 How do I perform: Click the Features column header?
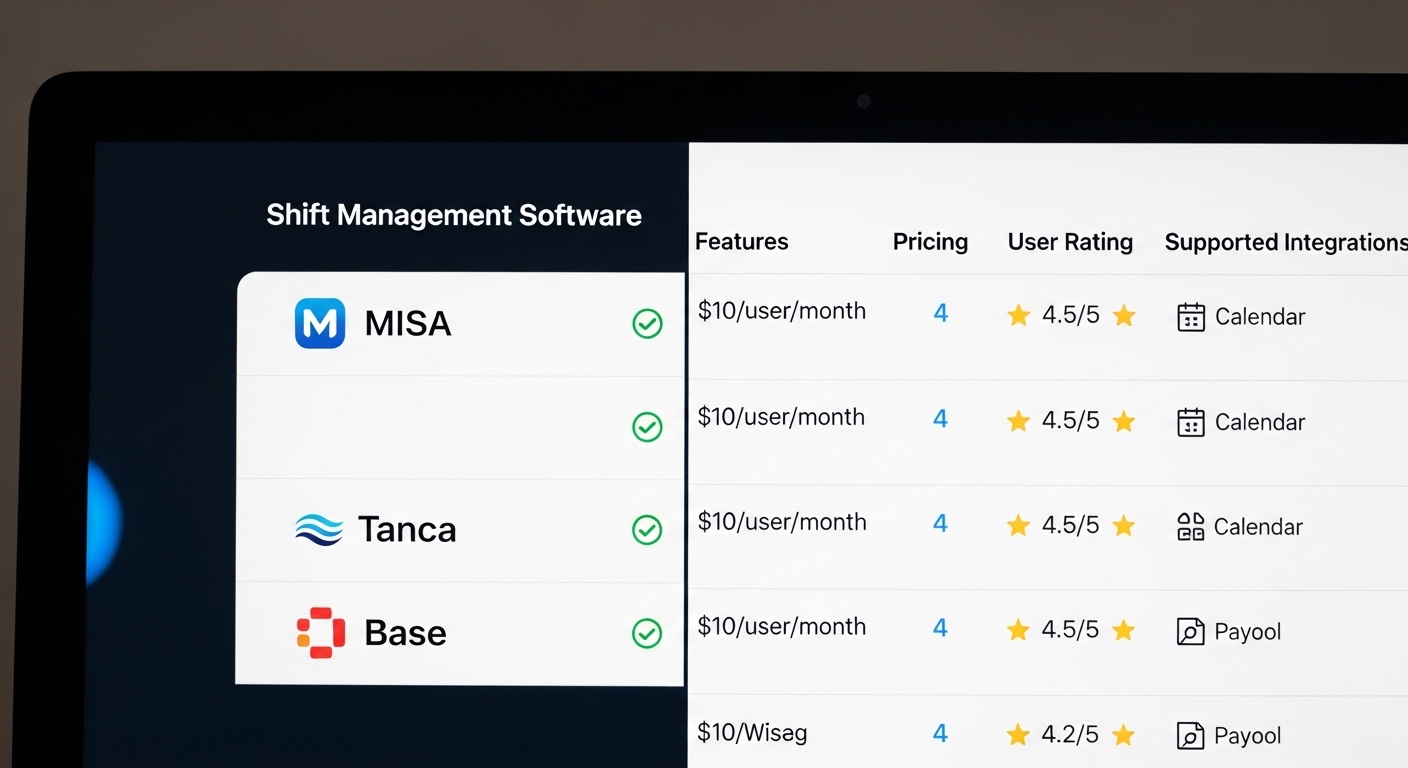[741, 242]
